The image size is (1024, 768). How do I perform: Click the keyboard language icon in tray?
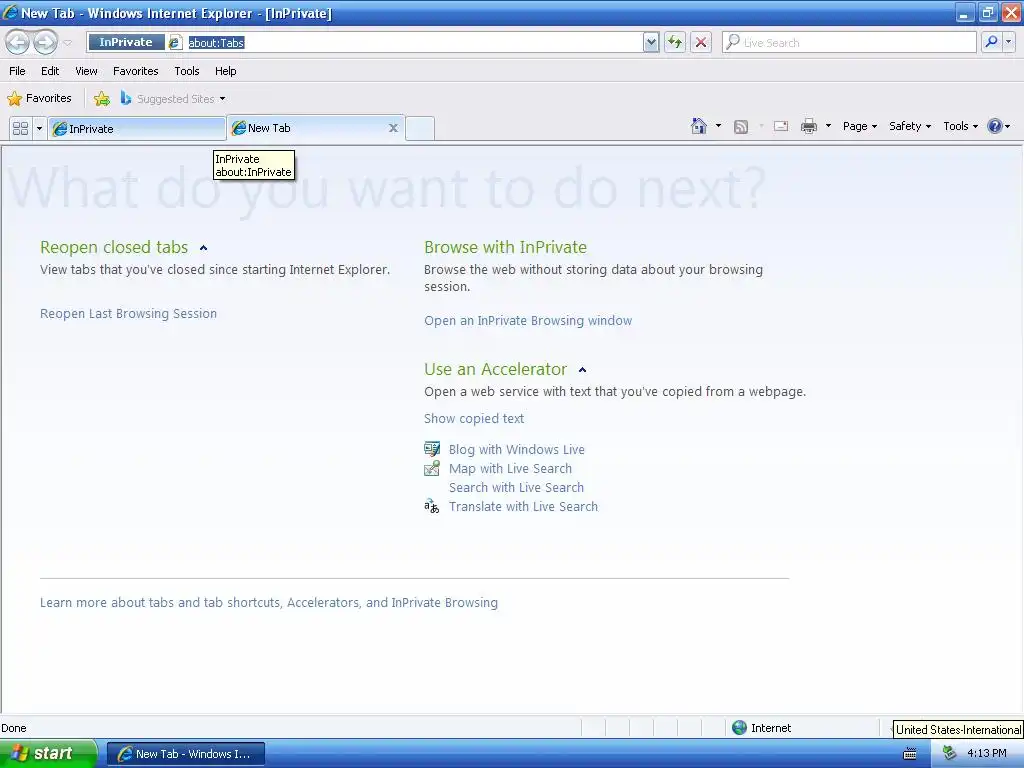909,754
